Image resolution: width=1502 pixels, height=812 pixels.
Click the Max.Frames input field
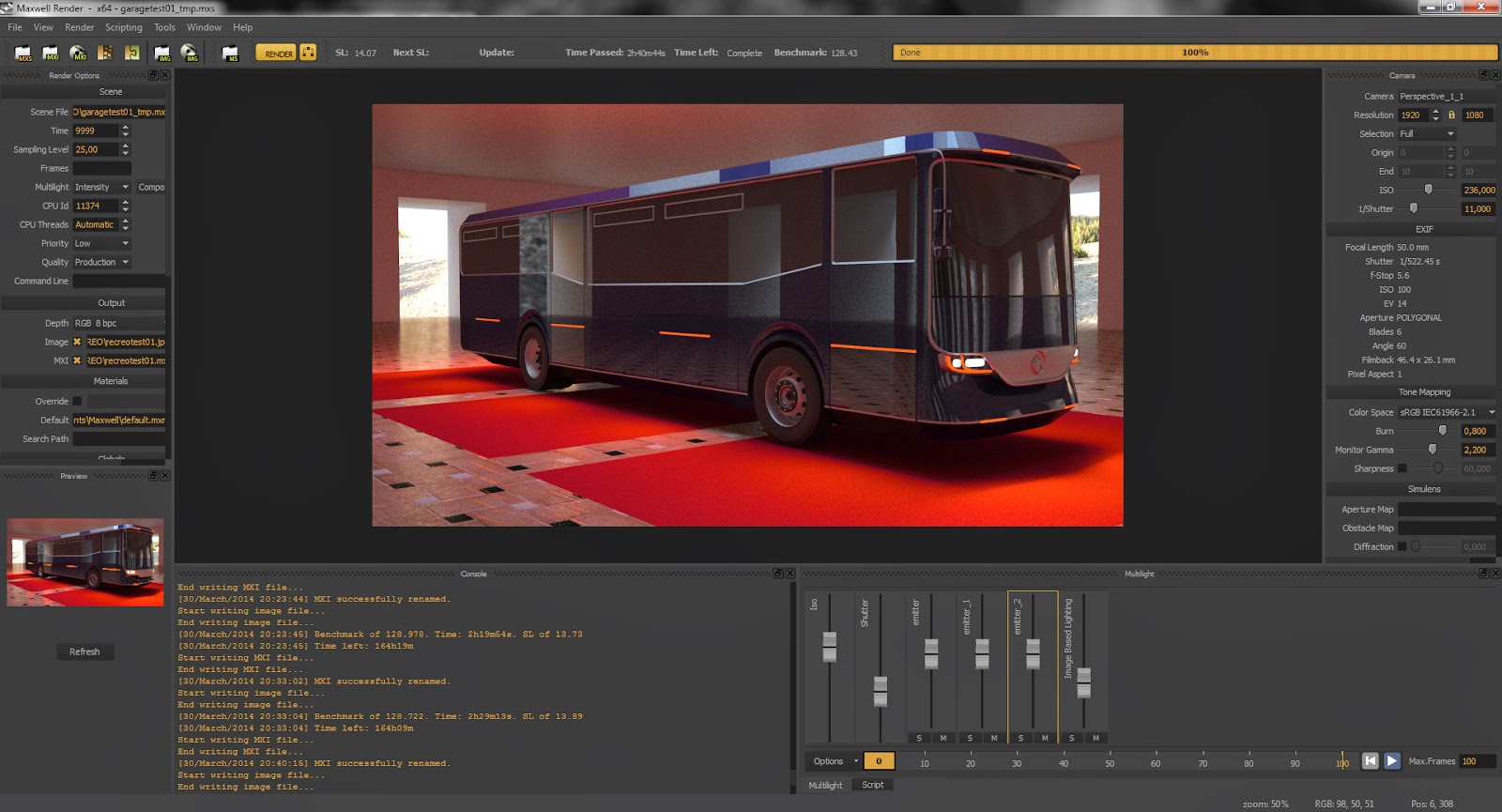click(x=1479, y=761)
